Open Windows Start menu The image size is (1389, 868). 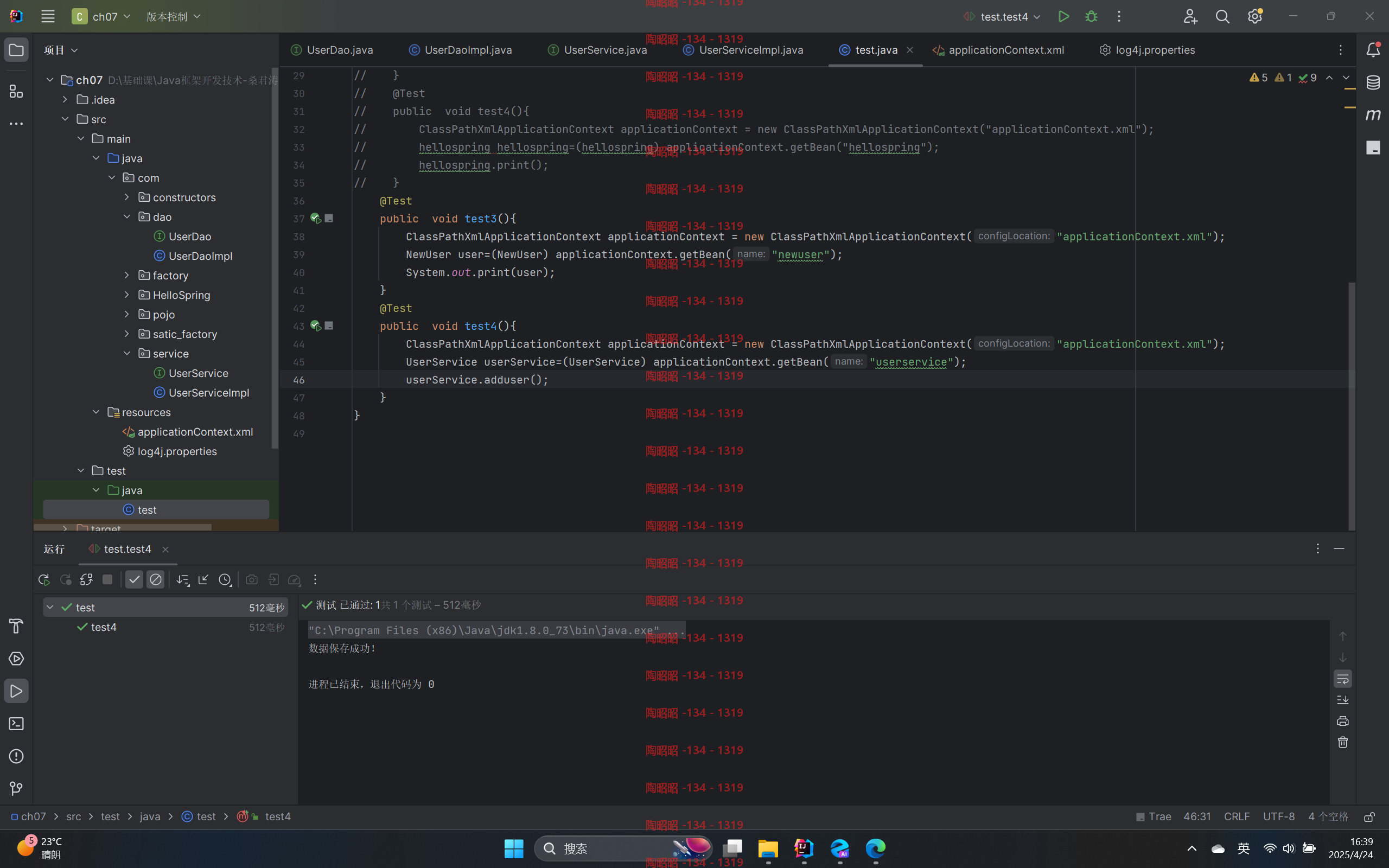click(514, 848)
